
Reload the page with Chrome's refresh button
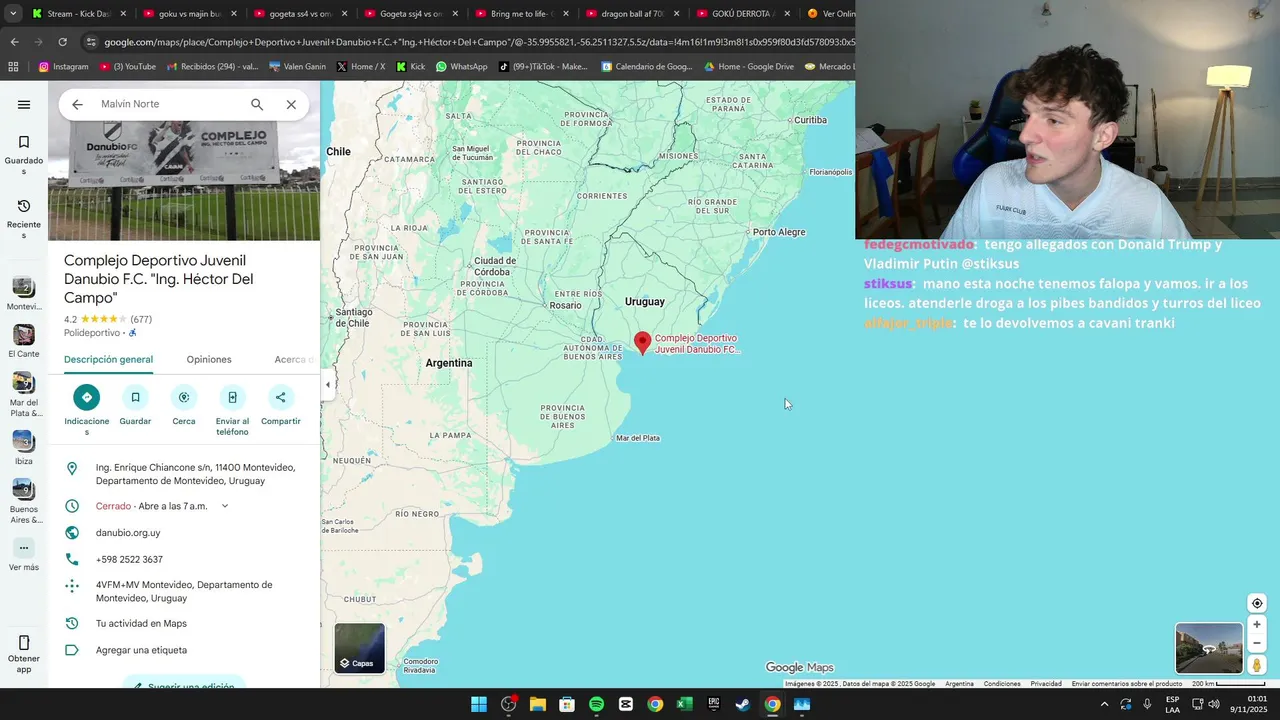click(62, 42)
